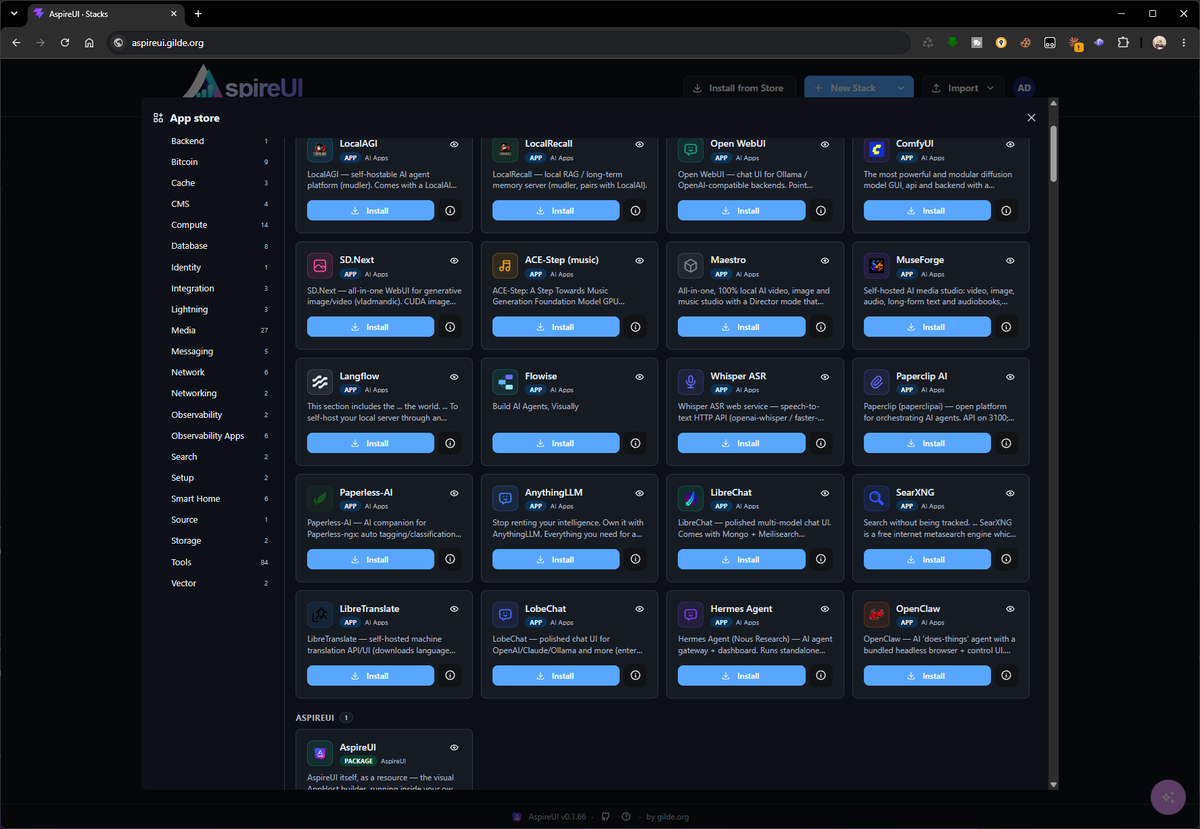Select the Tools category
The image size is (1200, 829).
pyautogui.click(x=219, y=562)
